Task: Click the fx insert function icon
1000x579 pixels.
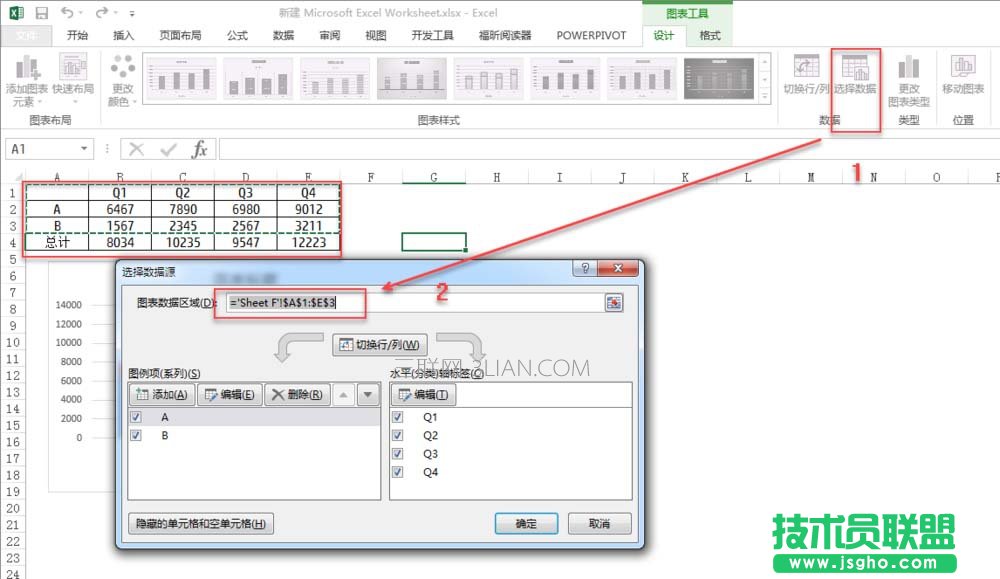Action: (x=199, y=149)
